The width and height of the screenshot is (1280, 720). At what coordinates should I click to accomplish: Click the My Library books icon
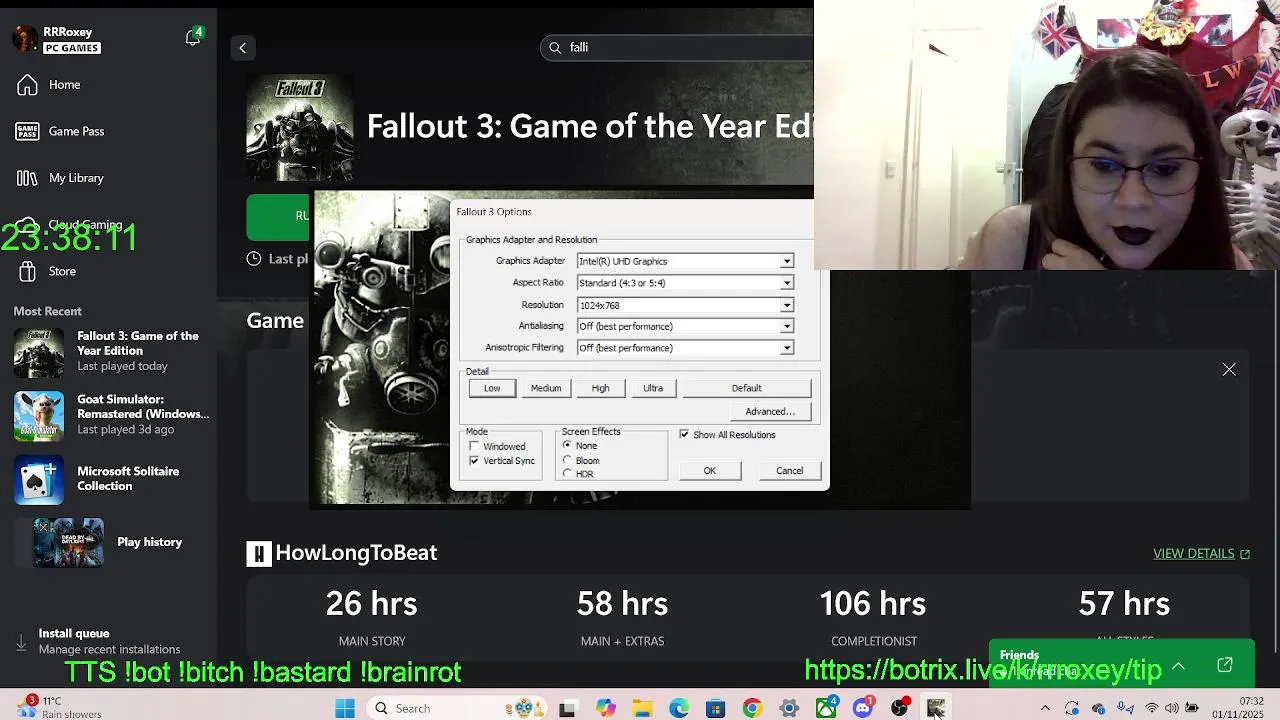(x=28, y=178)
